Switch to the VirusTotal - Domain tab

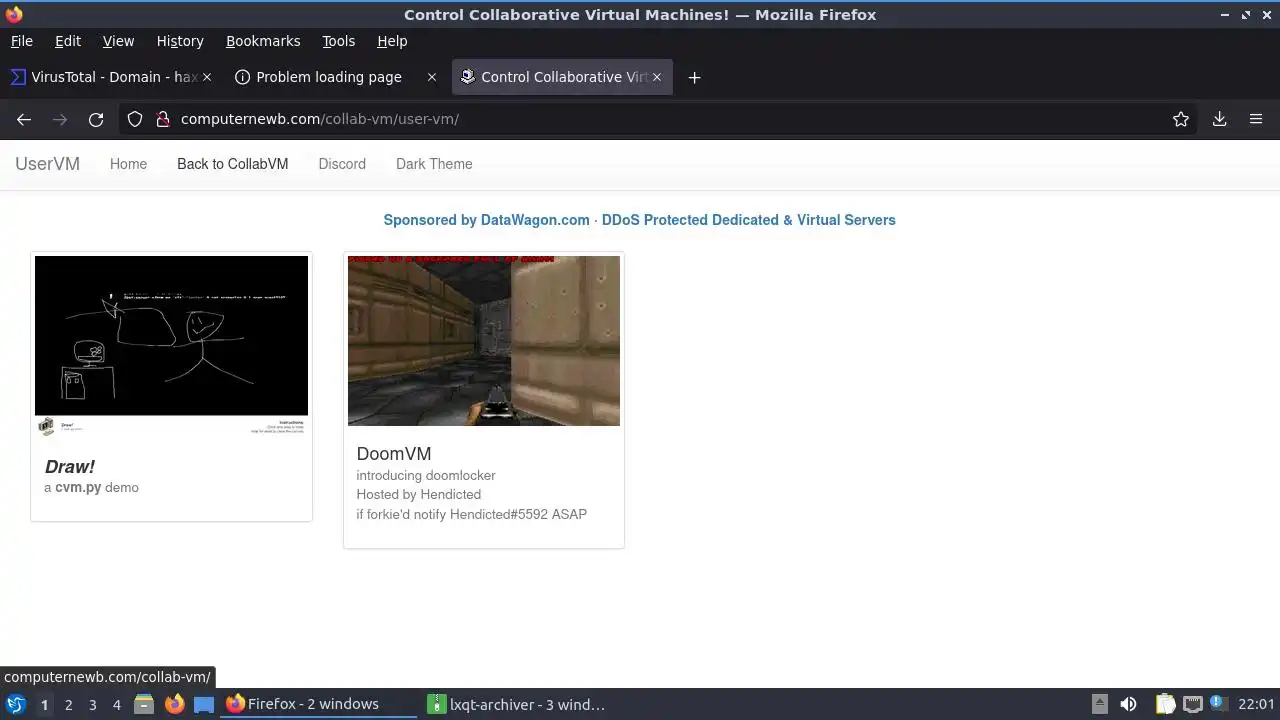111,77
